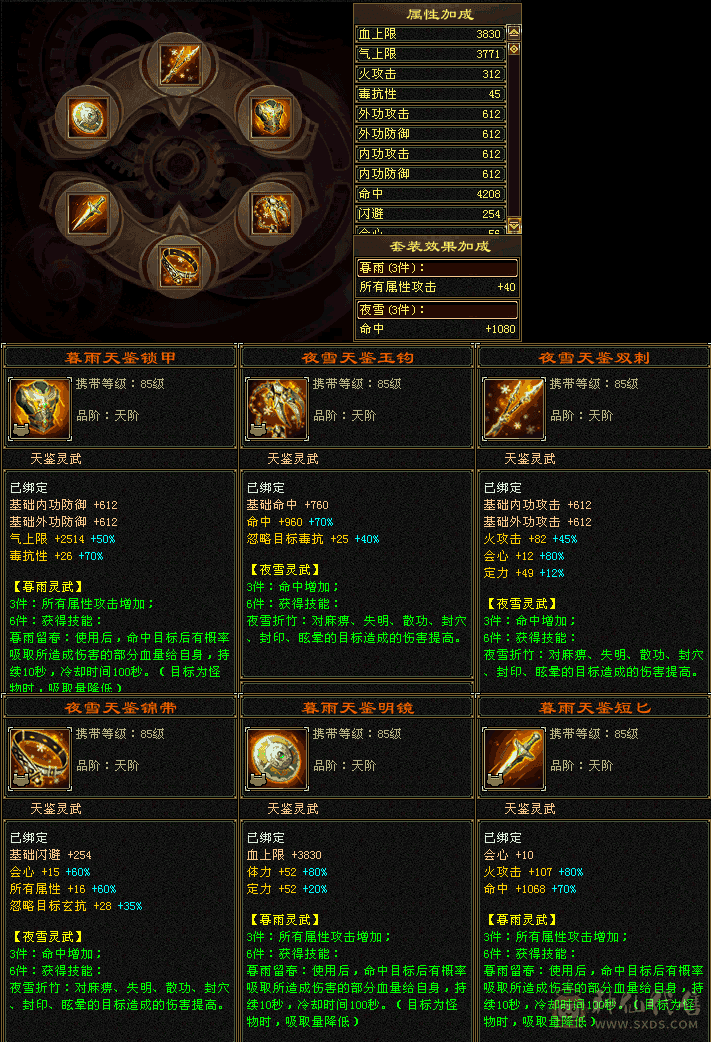Screen dimensions: 711x1042
Task: Click the short dagger equipment slot
Action: pyautogui.click(x=88, y=213)
